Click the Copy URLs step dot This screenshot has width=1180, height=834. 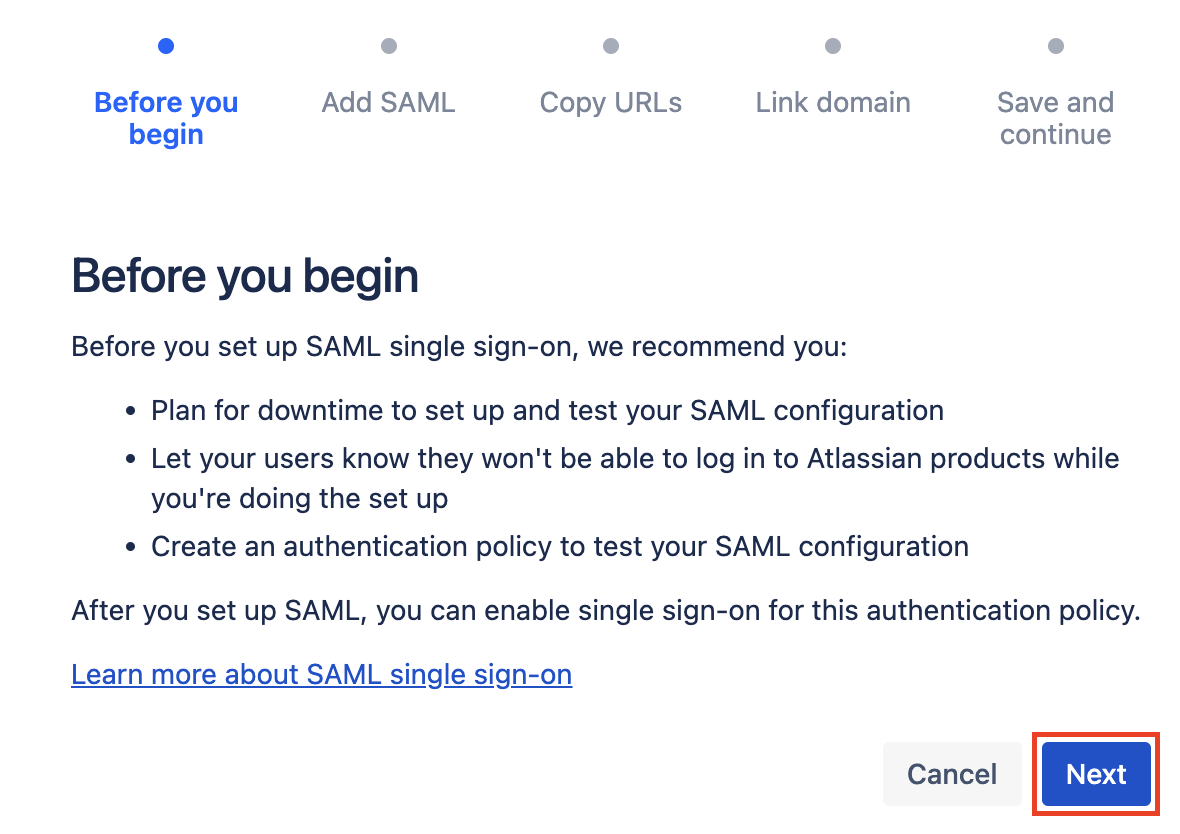[x=611, y=46]
